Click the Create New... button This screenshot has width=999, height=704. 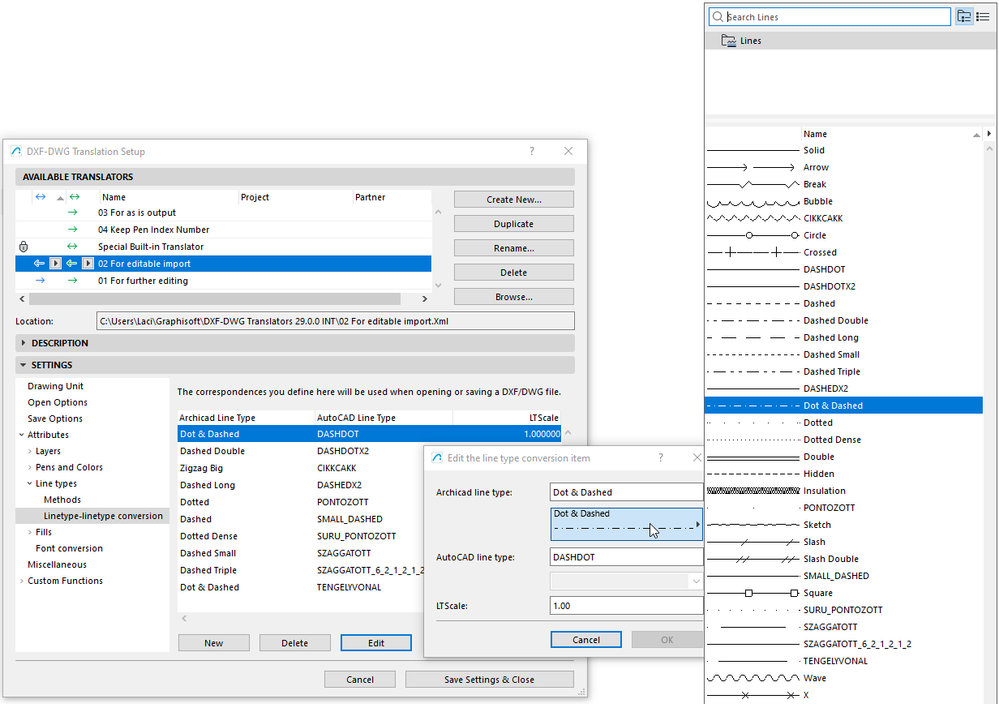coord(514,199)
